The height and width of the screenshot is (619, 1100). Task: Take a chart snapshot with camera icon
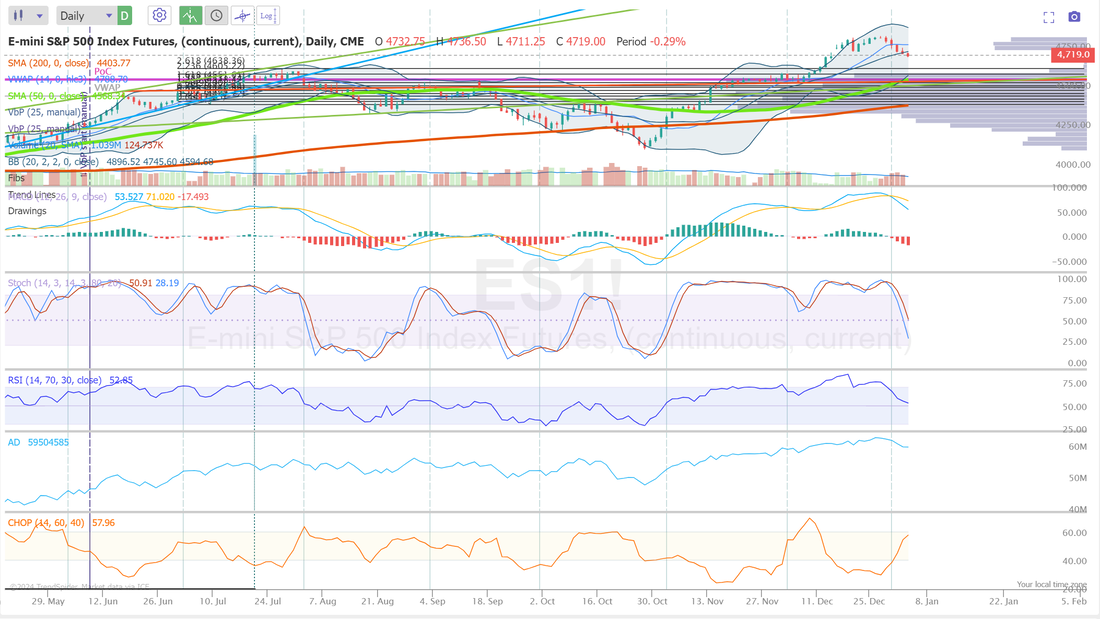tap(1074, 16)
